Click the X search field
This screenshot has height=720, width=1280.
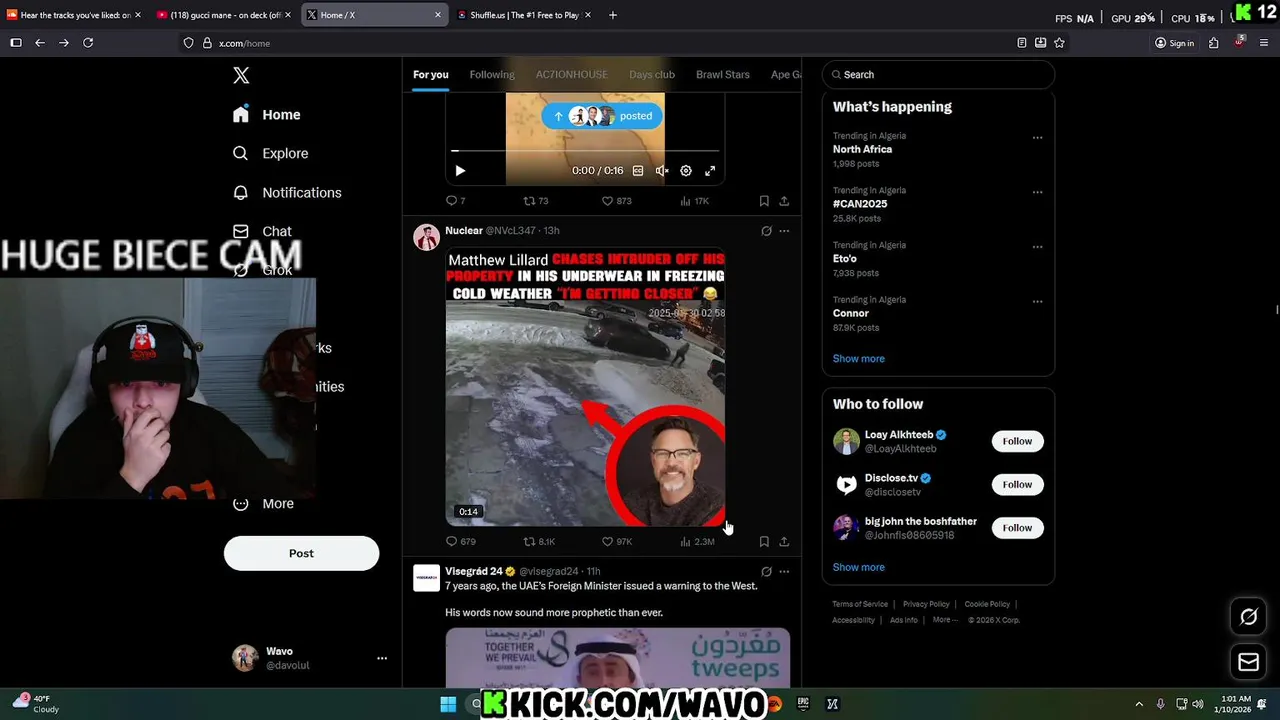pos(938,75)
